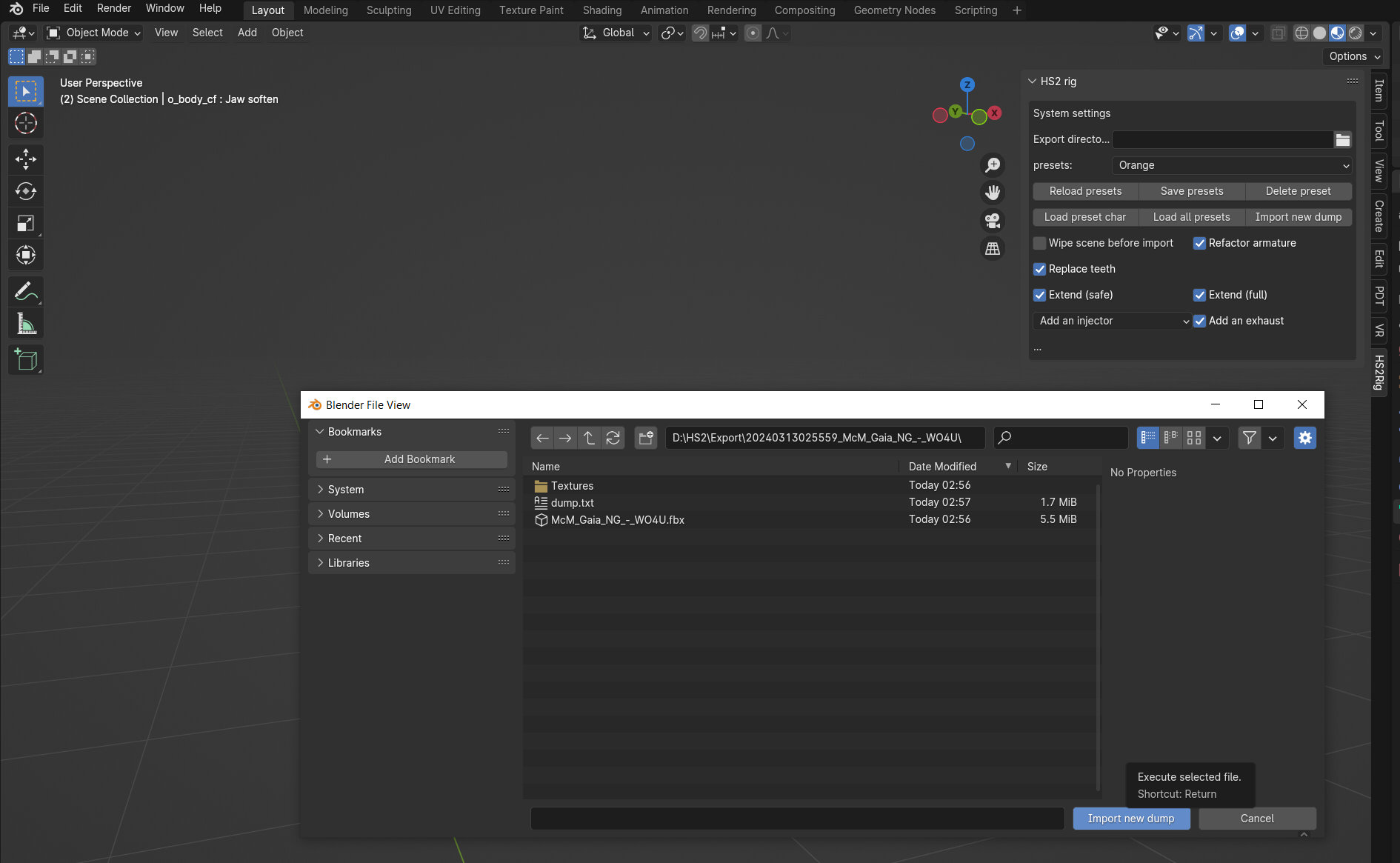
Task: Select the Select Box tool
Action: click(26, 92)
